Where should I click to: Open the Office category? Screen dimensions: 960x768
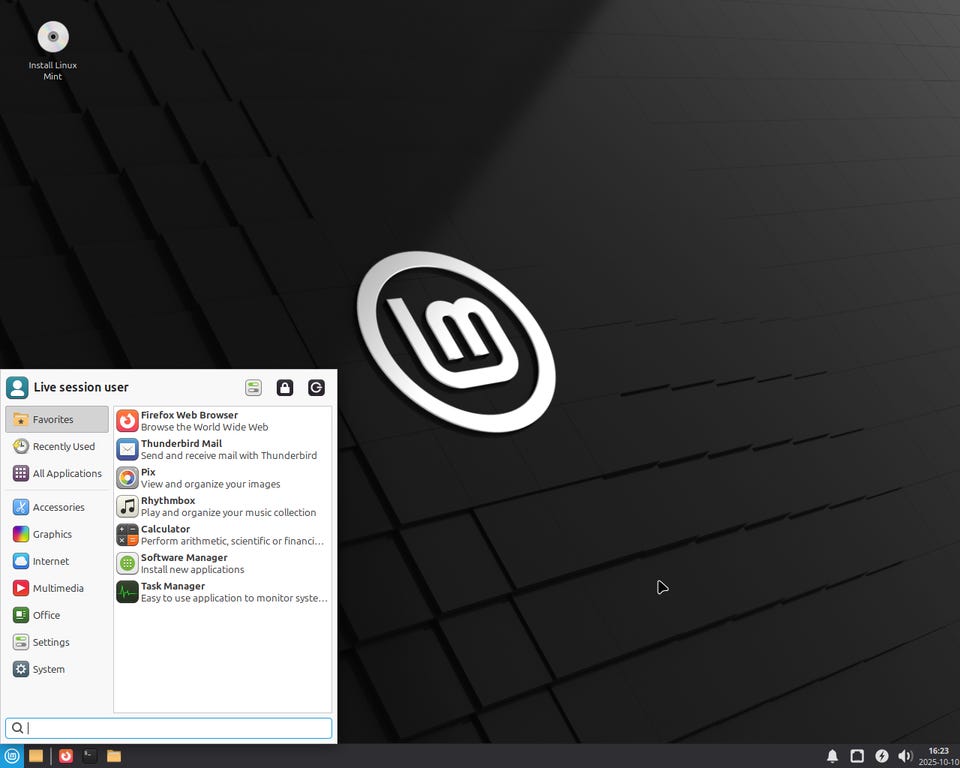[x=57, y=615]
